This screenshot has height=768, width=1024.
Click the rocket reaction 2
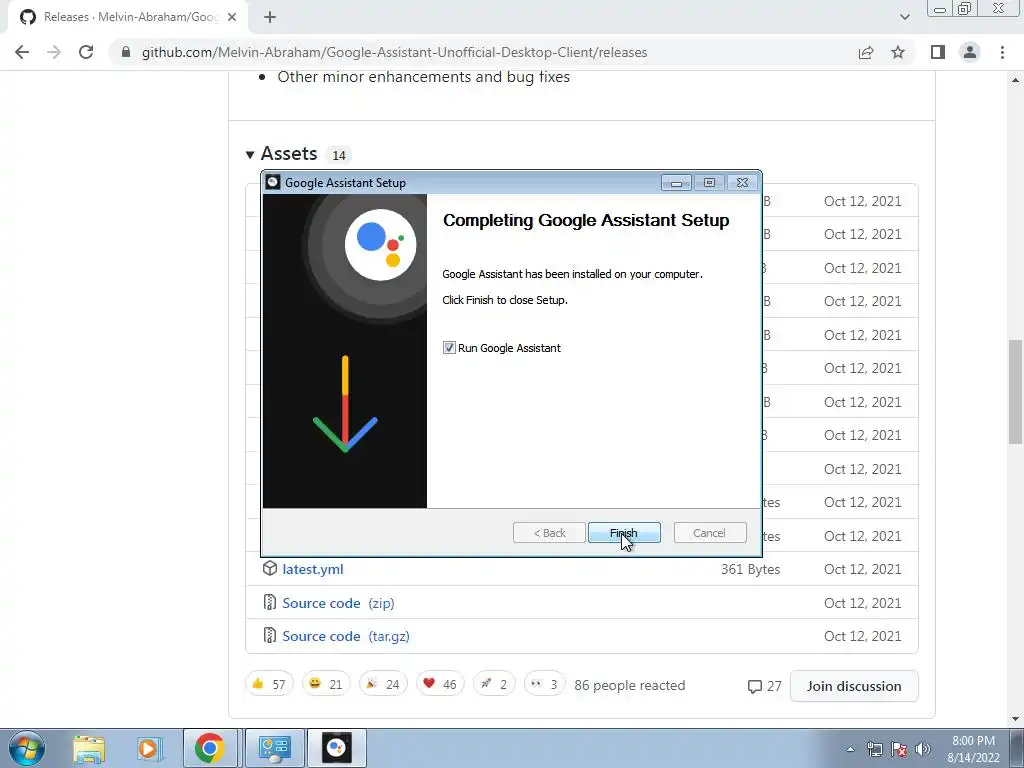point(494,684)
